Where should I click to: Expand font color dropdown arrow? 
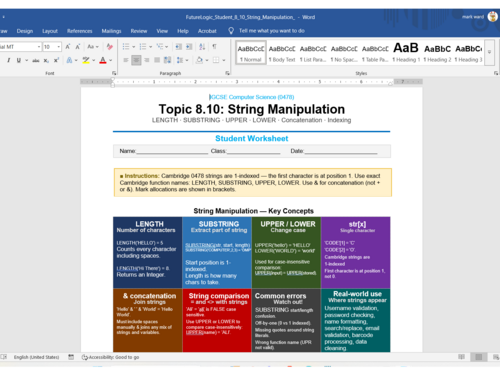[x=111, y=60]
